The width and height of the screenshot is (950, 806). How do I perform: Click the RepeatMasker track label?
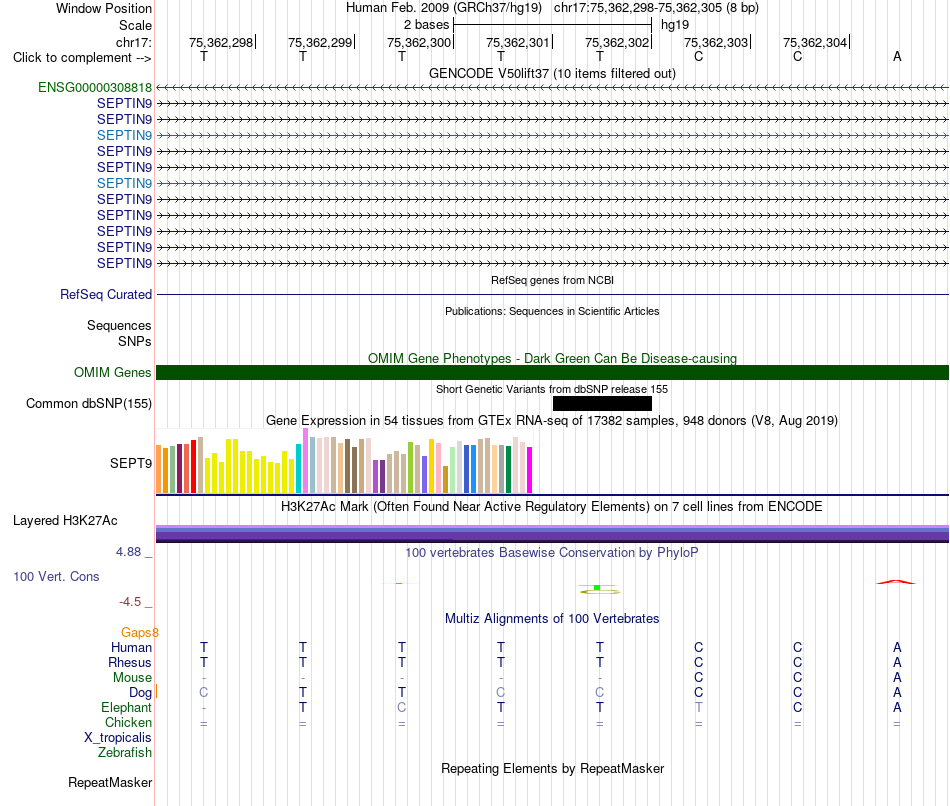coord(110,783)
